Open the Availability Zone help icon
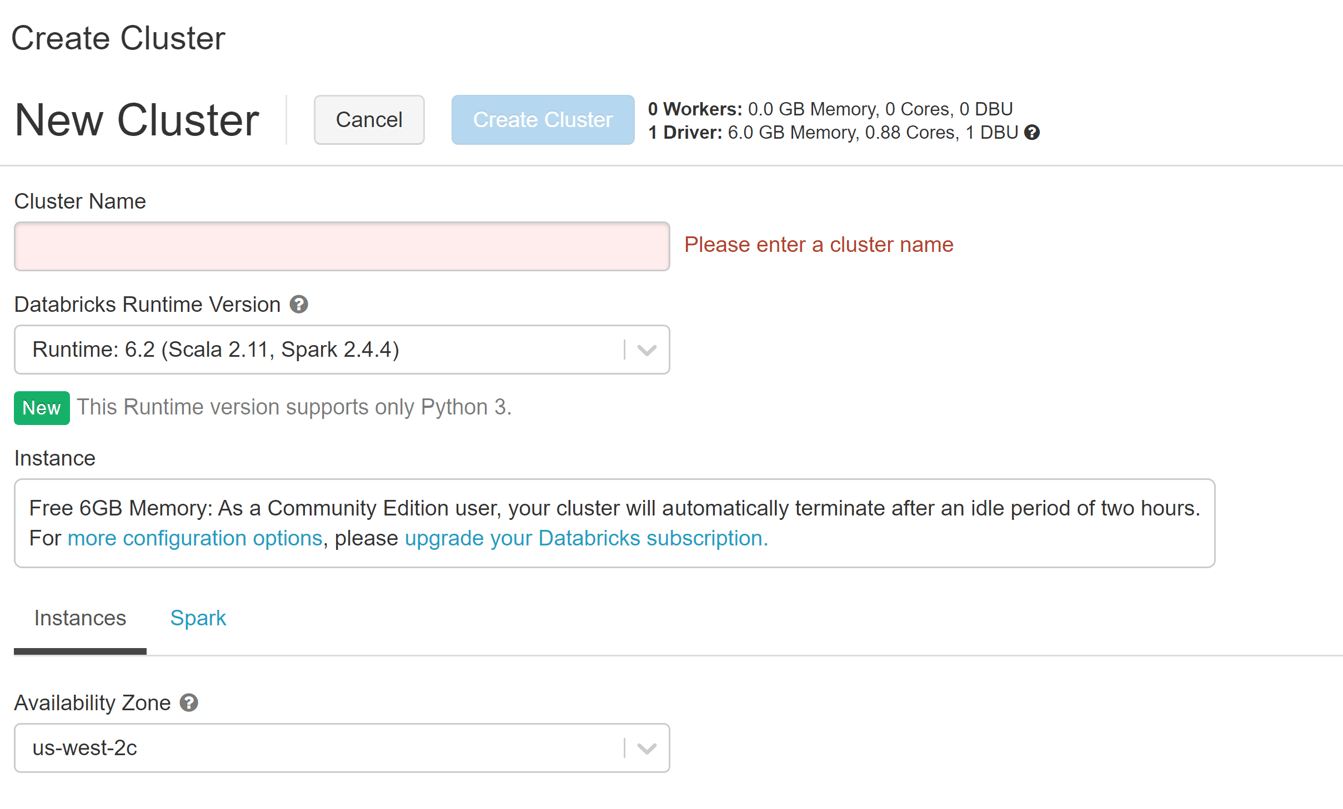 pyautogui.click(x=187, y=702)
